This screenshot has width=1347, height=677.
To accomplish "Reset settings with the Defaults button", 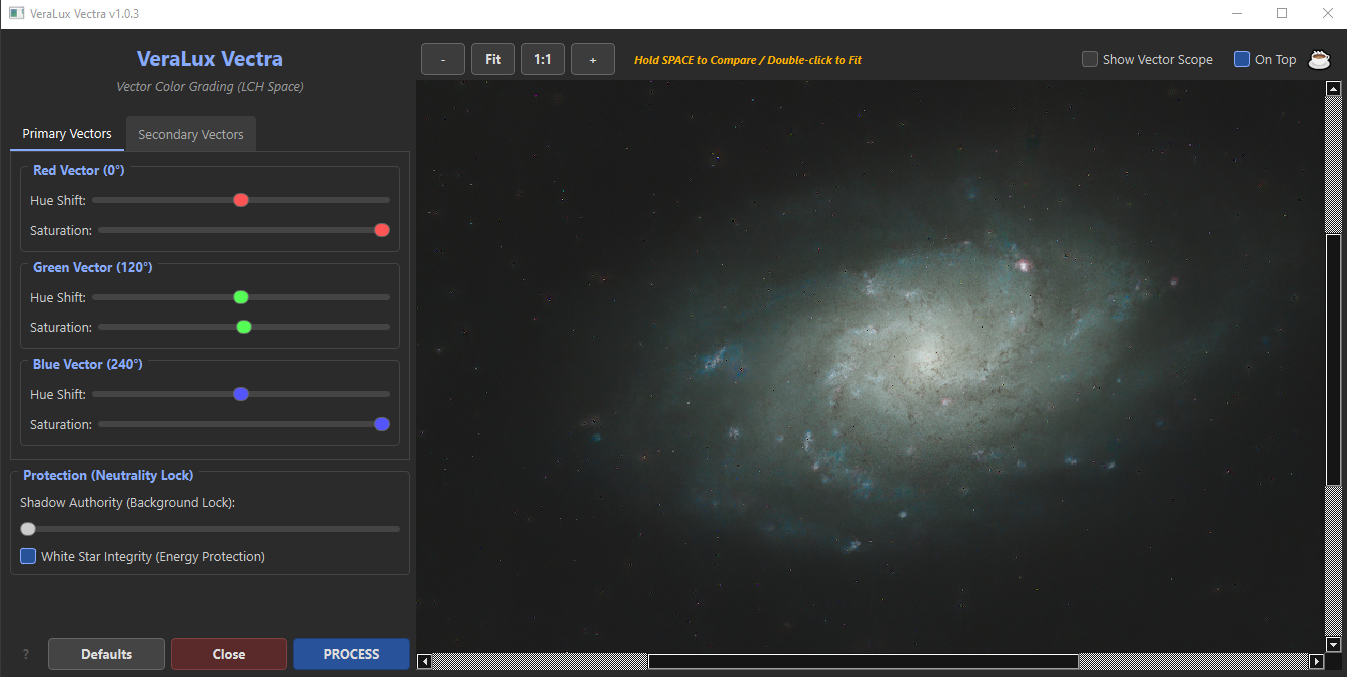I will point(106,654).
